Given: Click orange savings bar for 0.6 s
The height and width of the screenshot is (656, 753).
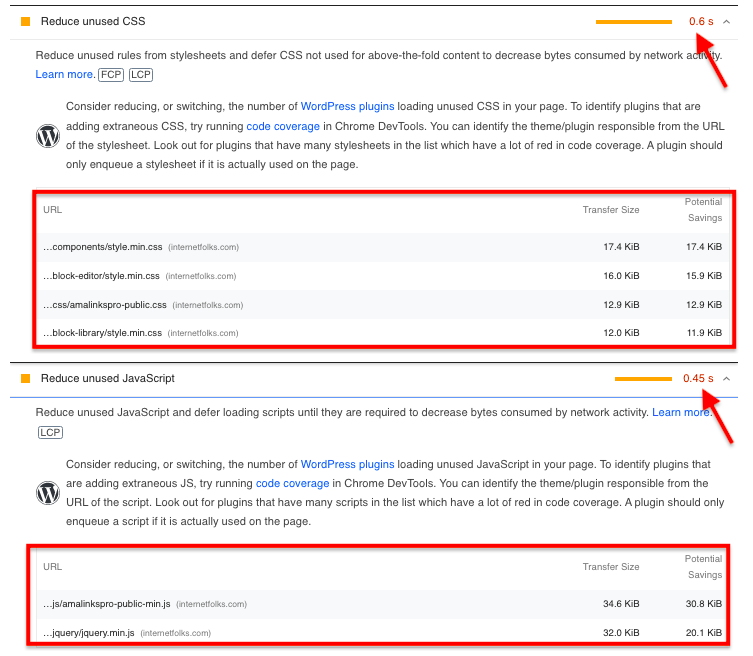Looking at the screenshot, I should (x=633, y=22).
